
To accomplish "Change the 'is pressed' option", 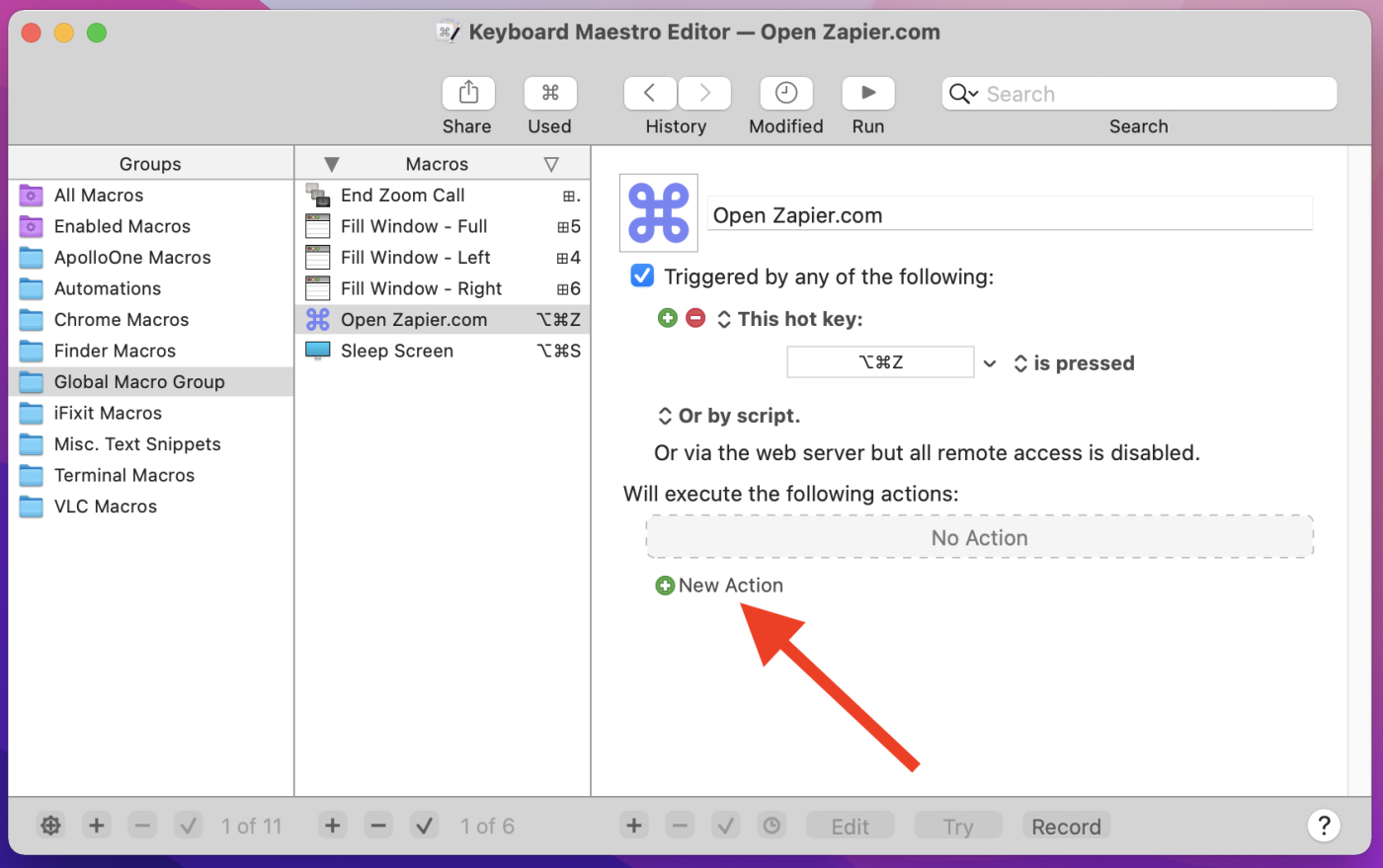I will (x=1074, y=363).
